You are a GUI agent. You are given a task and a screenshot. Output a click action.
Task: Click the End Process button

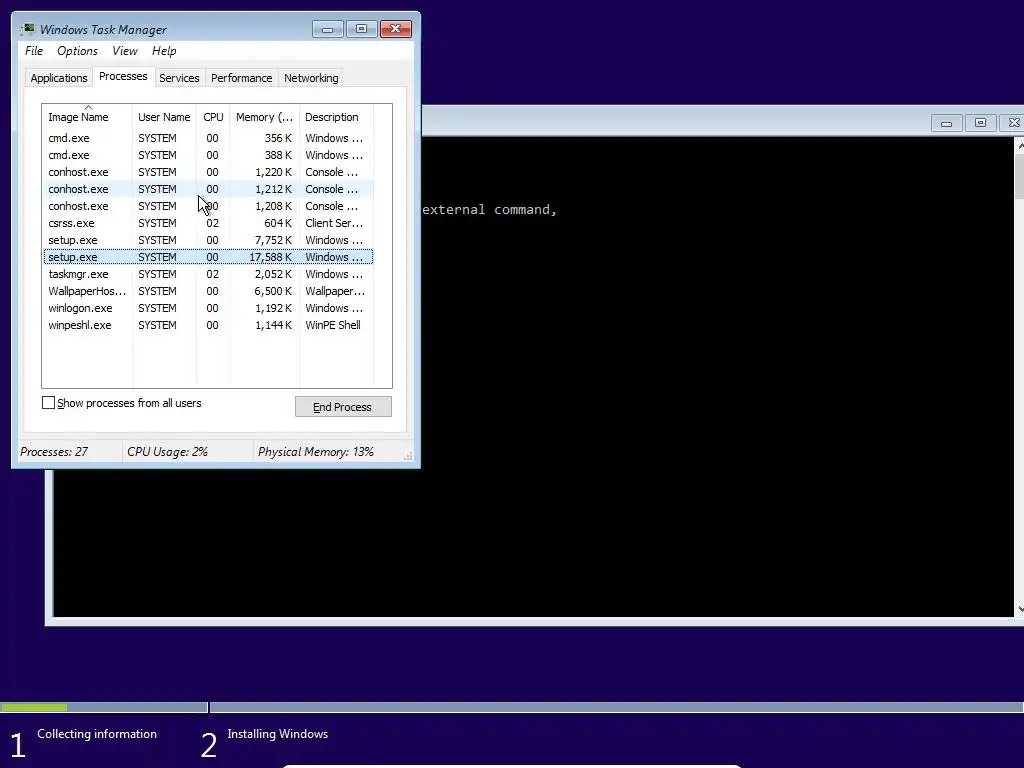tap(343, 407)
